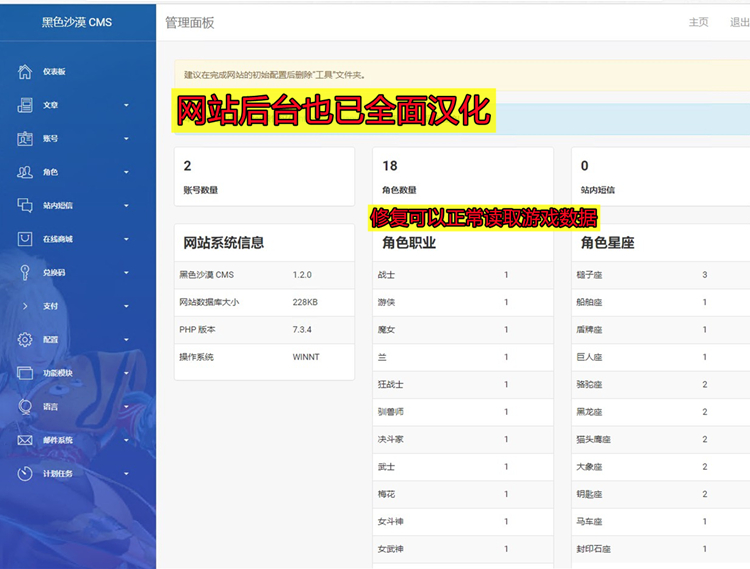
Task: Click the 角色 characters people icon
Action: [25, 172]
